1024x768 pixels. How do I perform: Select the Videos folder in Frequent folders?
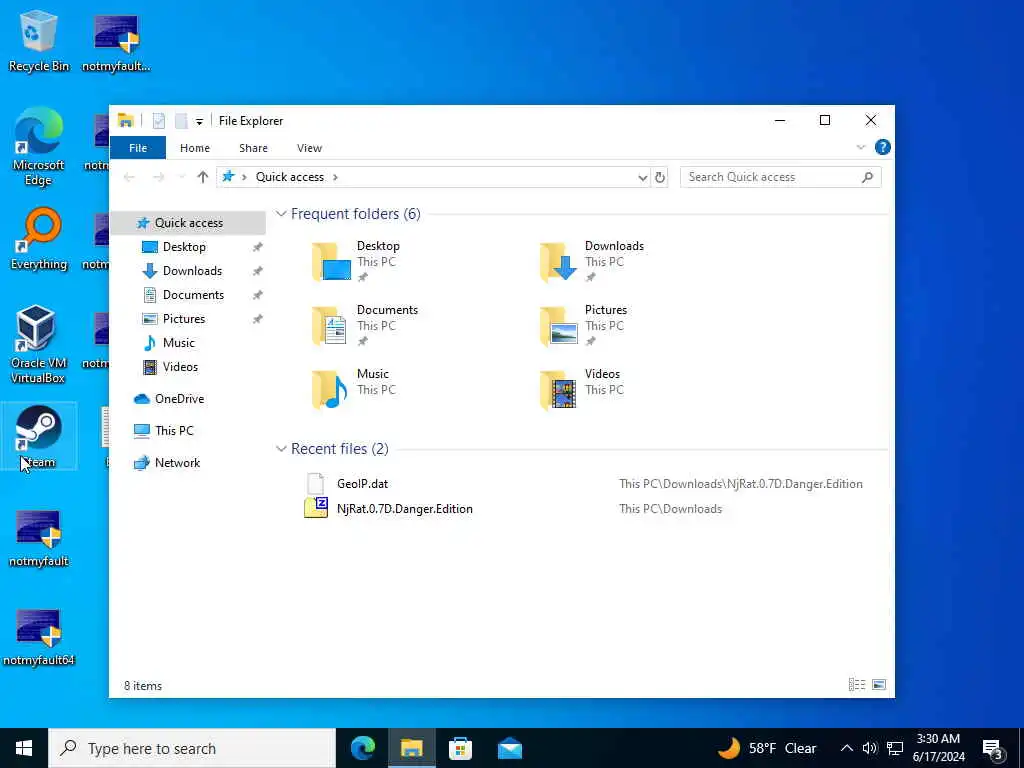point(581,389)
